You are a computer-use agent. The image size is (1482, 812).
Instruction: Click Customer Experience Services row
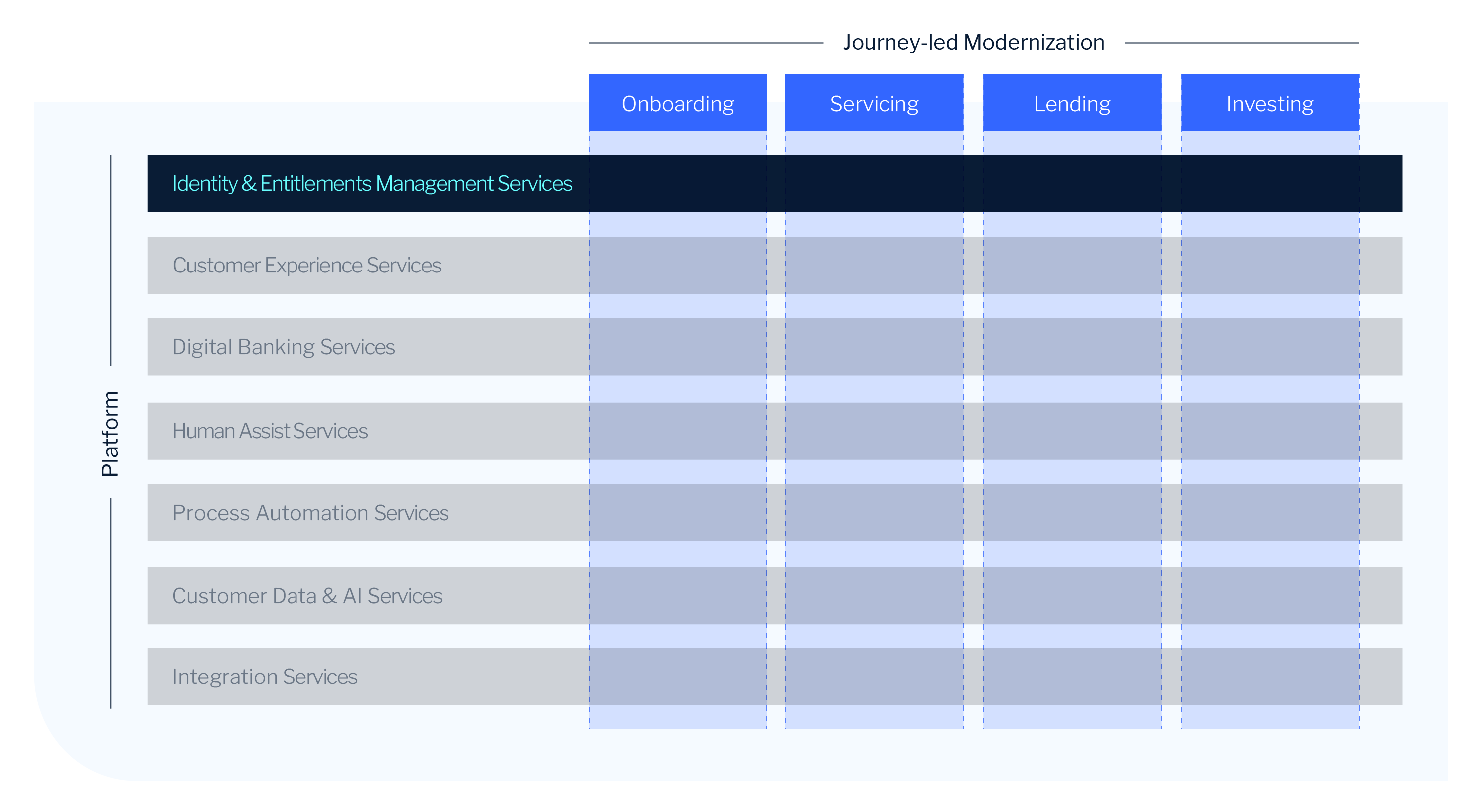point(774,265)
